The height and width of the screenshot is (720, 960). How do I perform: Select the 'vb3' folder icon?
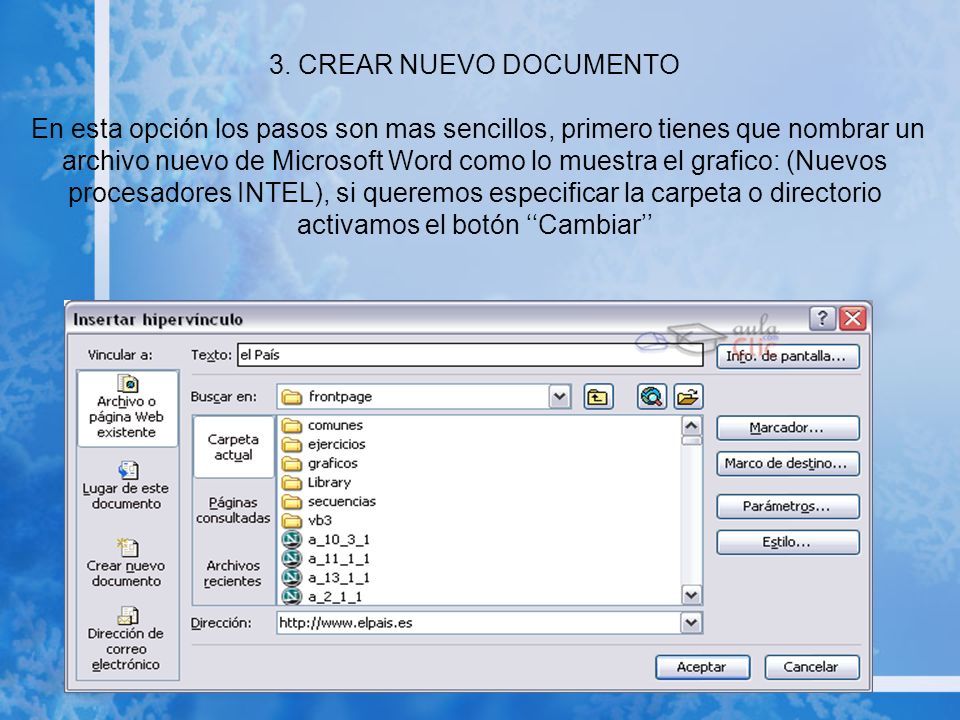click(x=292, y=520)
